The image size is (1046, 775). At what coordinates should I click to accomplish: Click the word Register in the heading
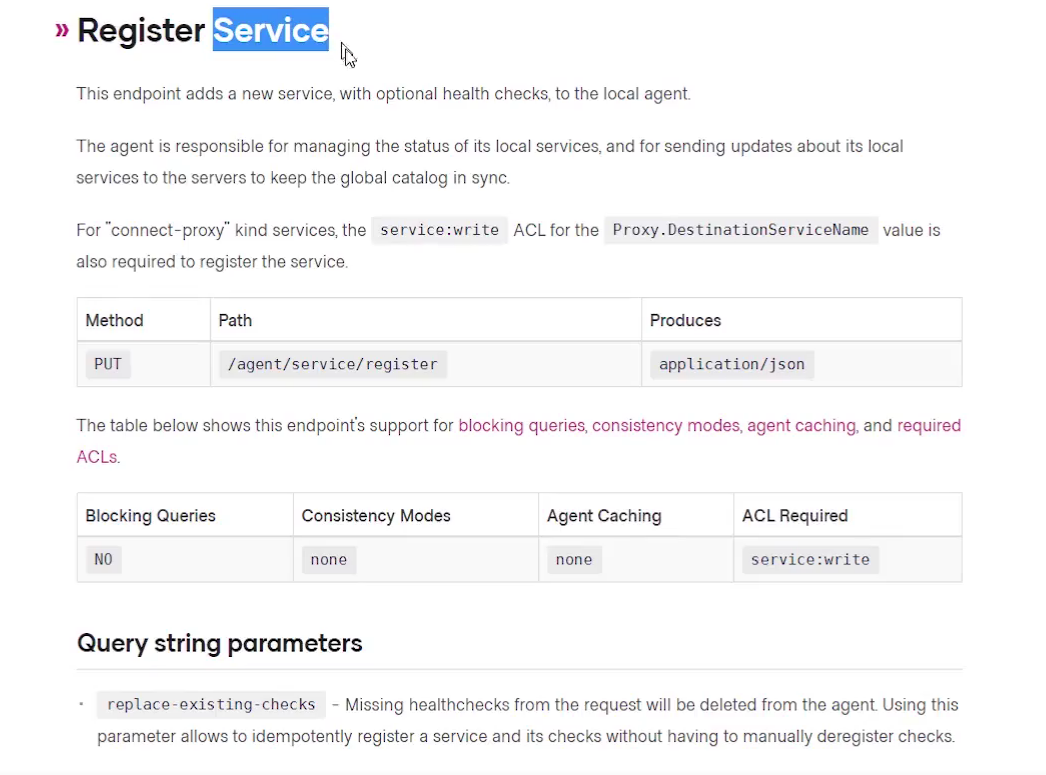point(141,31)
